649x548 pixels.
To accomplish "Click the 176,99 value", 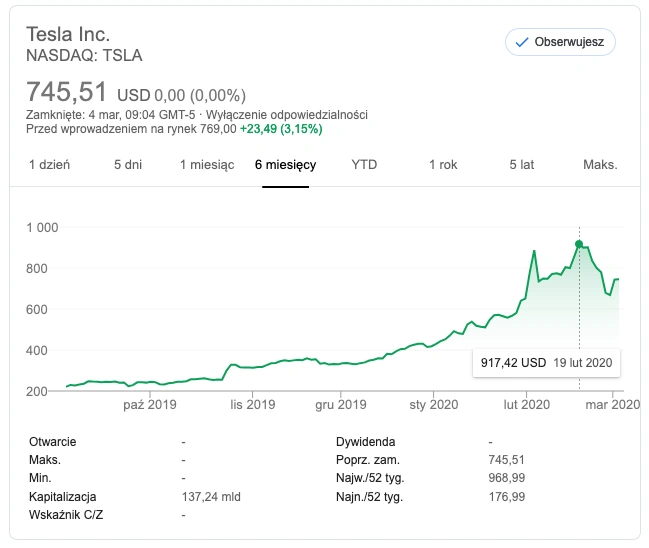I will 507,497.
